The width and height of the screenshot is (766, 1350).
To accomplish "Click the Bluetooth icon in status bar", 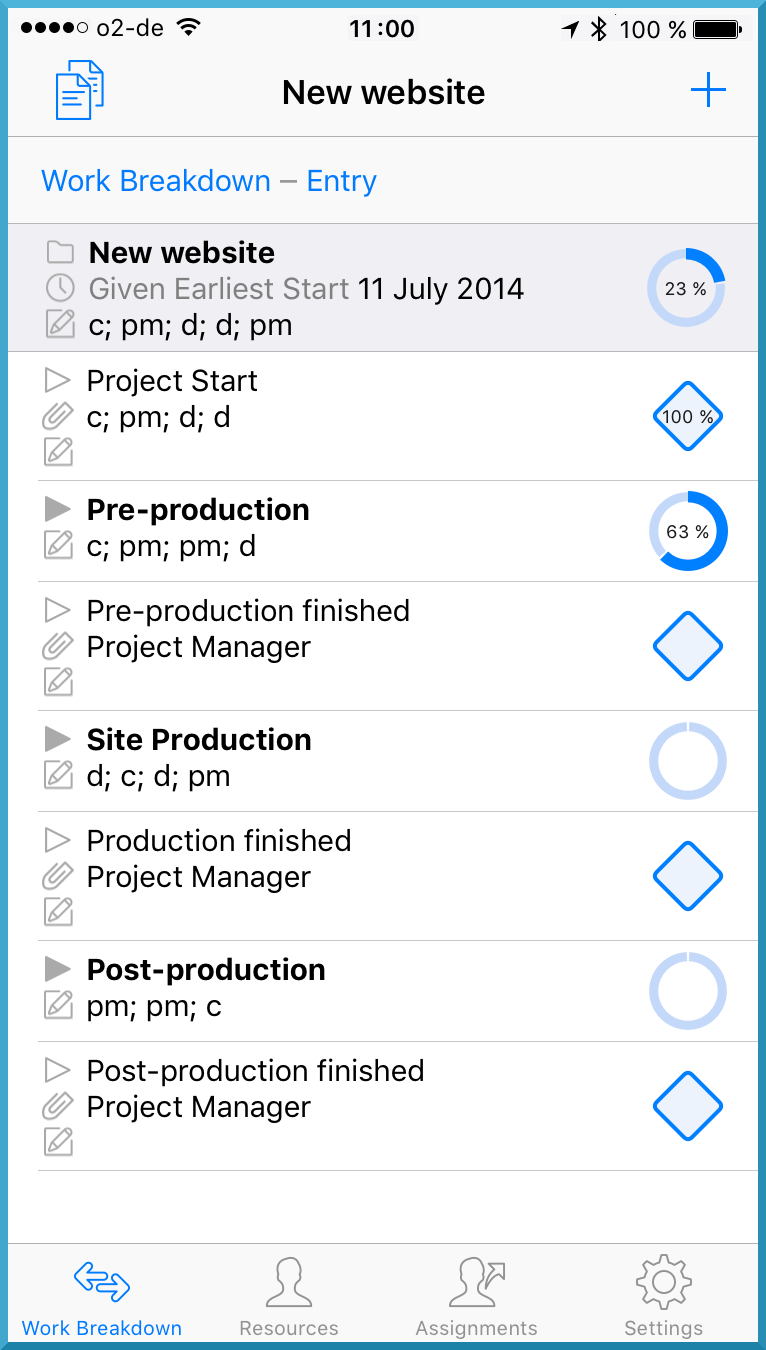I will pyautogui.click(x=599, y=29).
